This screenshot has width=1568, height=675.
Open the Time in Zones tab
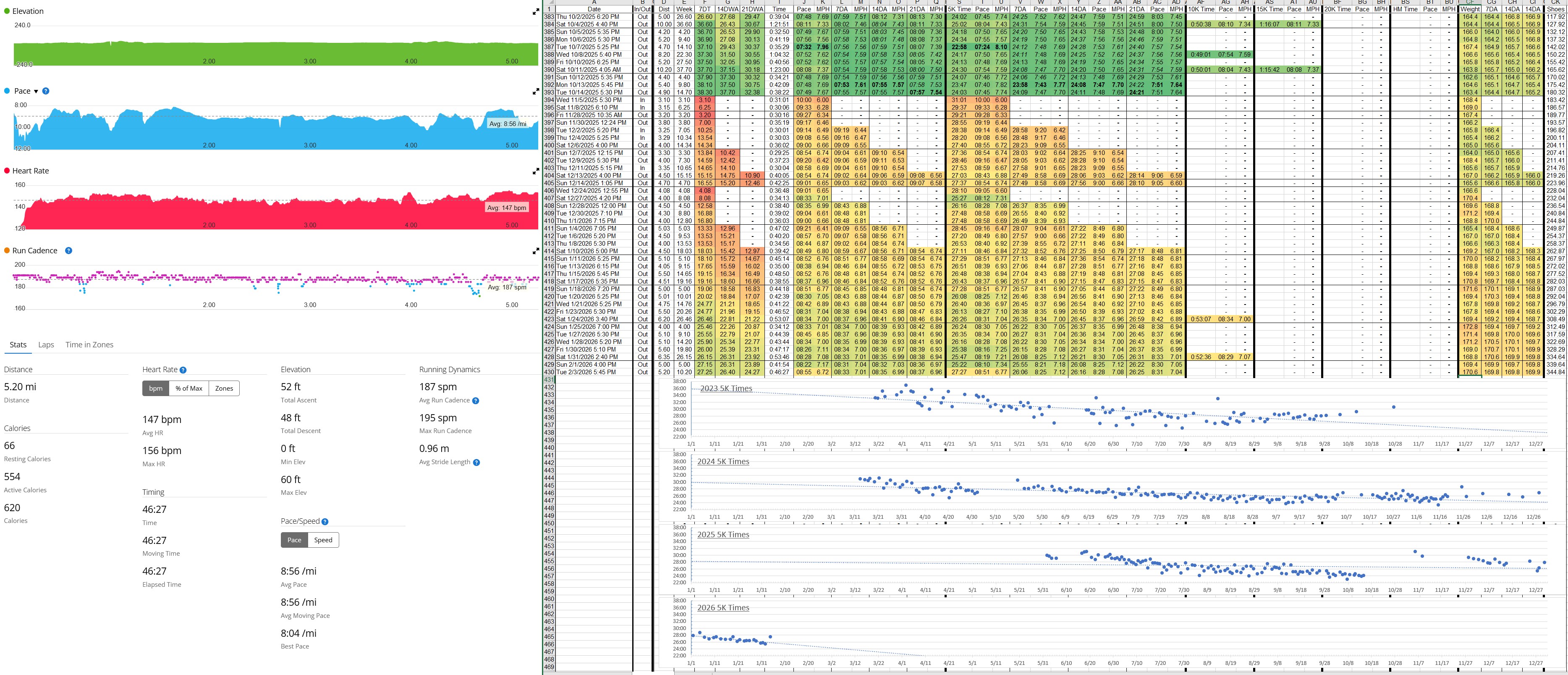tap(89, 345)
